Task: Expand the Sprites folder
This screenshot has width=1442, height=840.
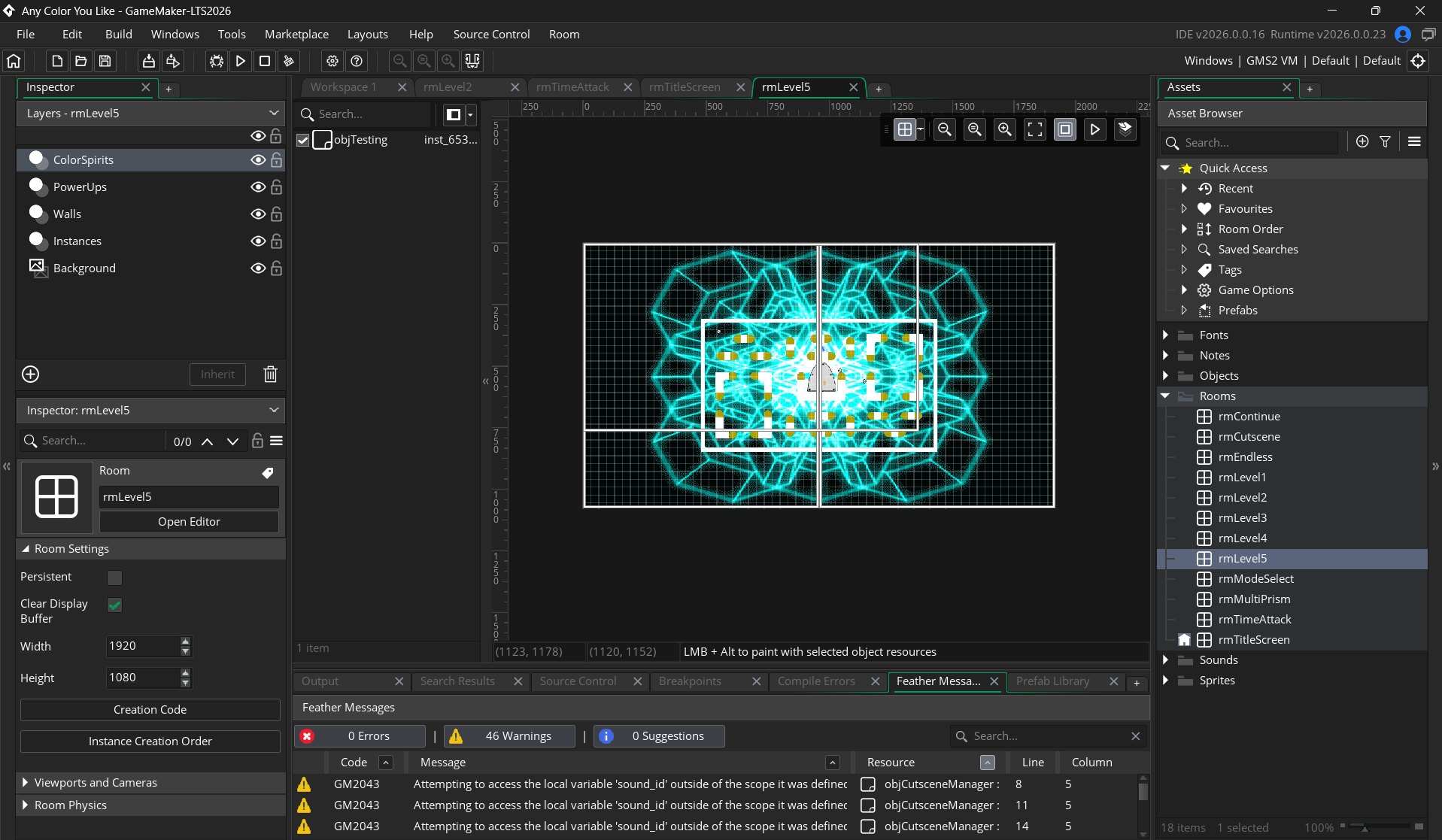Action: [1165, 680]
